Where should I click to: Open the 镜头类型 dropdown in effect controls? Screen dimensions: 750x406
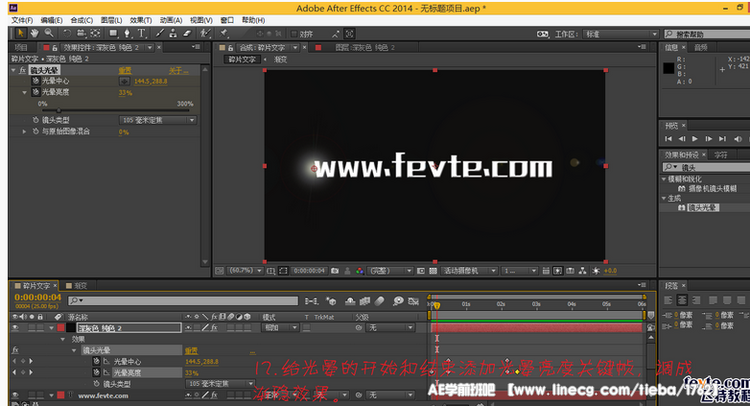click(x=158, y=120)
